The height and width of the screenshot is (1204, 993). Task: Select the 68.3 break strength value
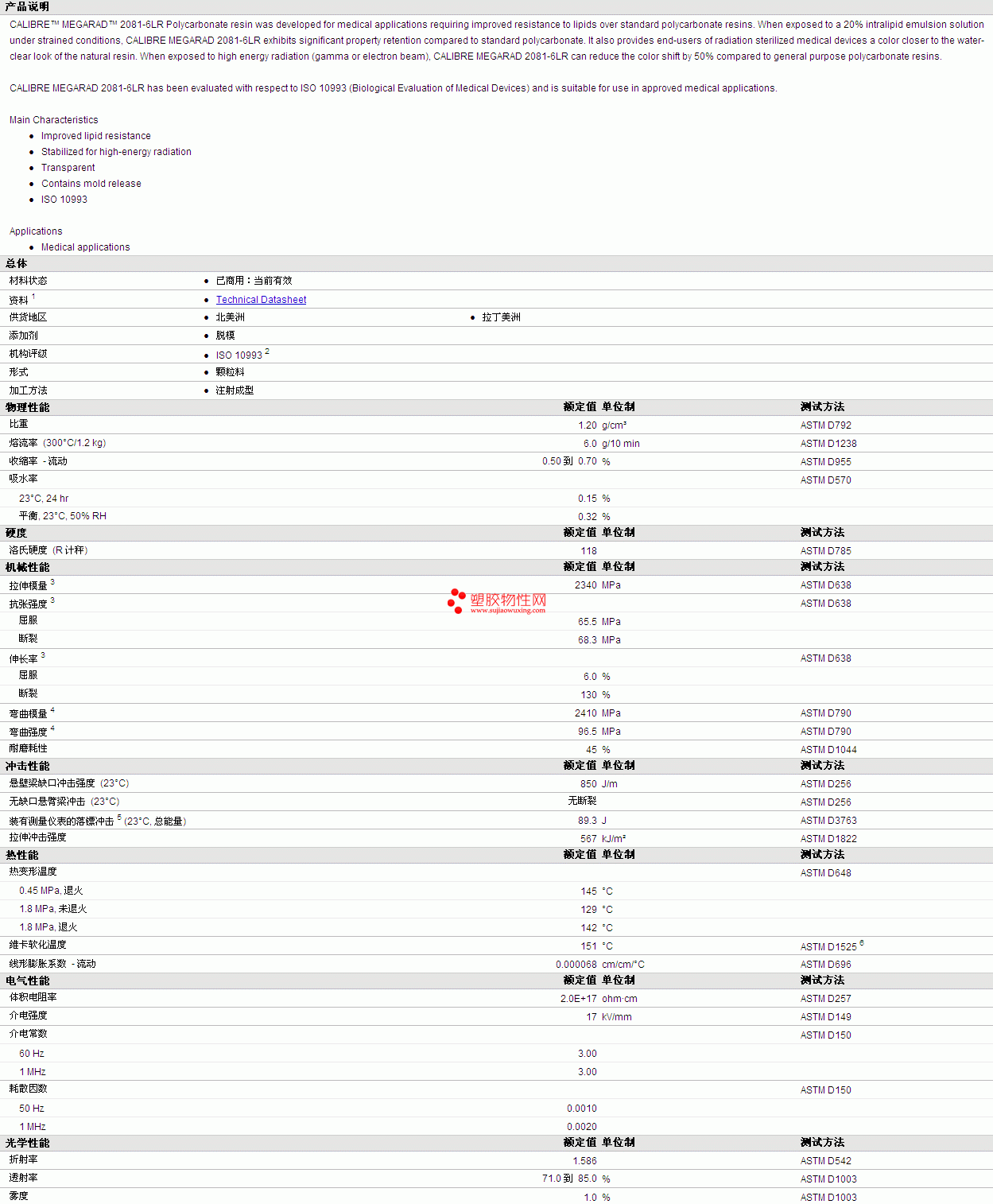tap(588, 640)
